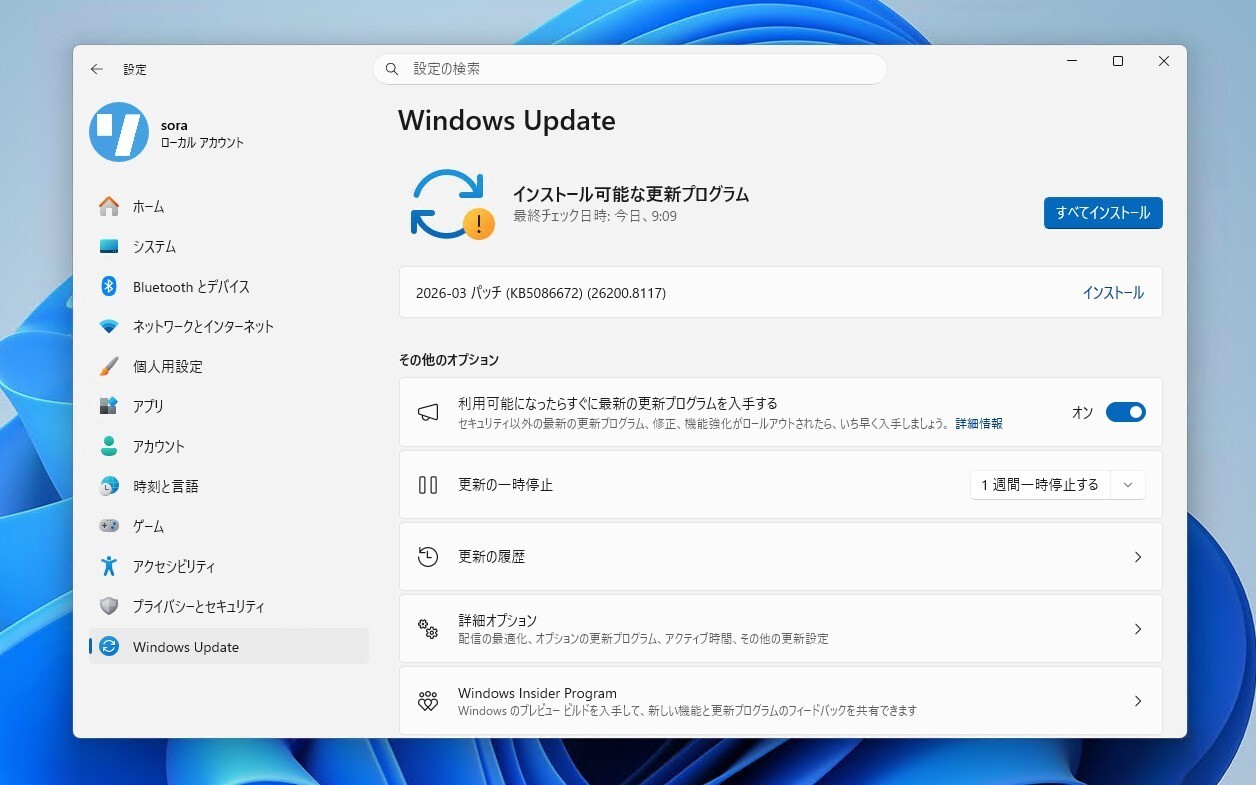Click the ホーム house icon

point(109,206)
